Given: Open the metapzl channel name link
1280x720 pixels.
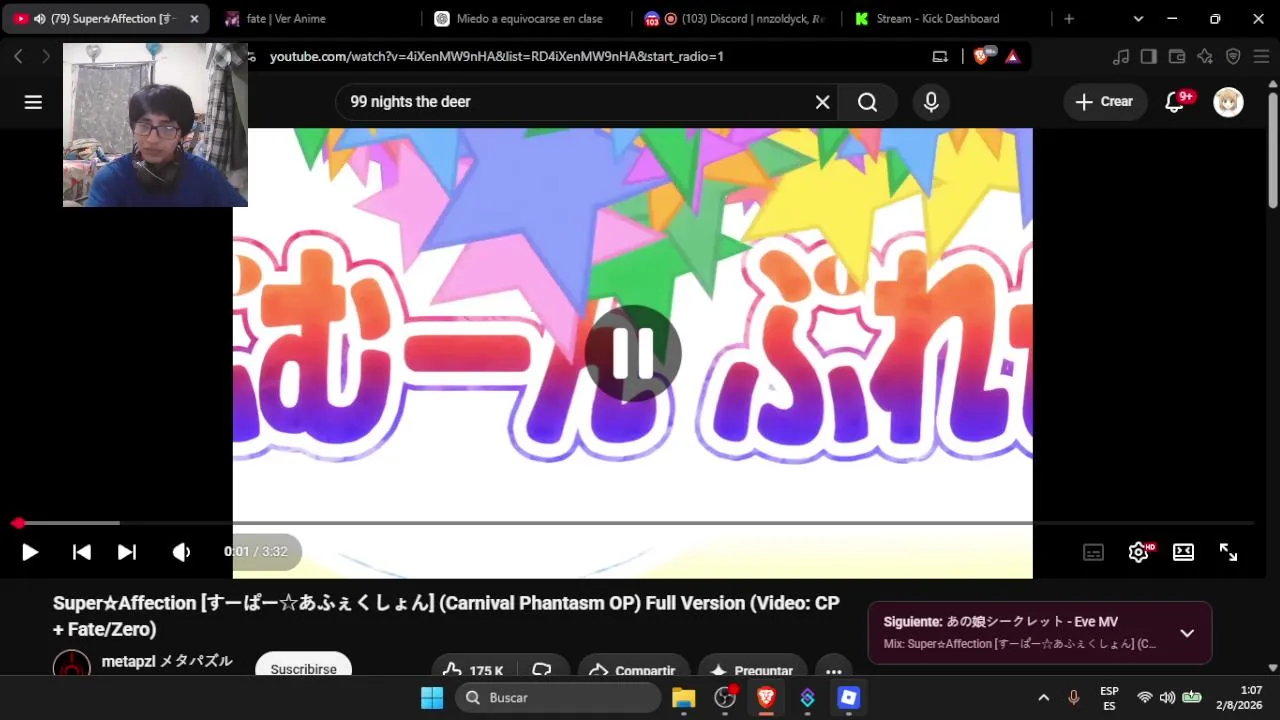Looking at the screenshot, I should 167,661.
